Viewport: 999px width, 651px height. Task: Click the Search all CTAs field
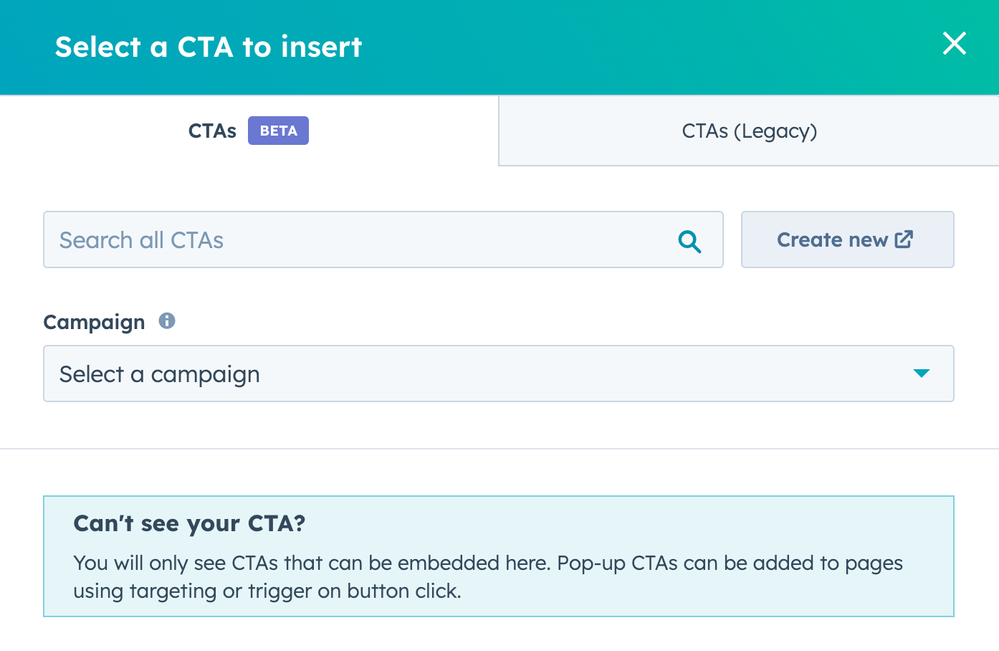(383, 240)
